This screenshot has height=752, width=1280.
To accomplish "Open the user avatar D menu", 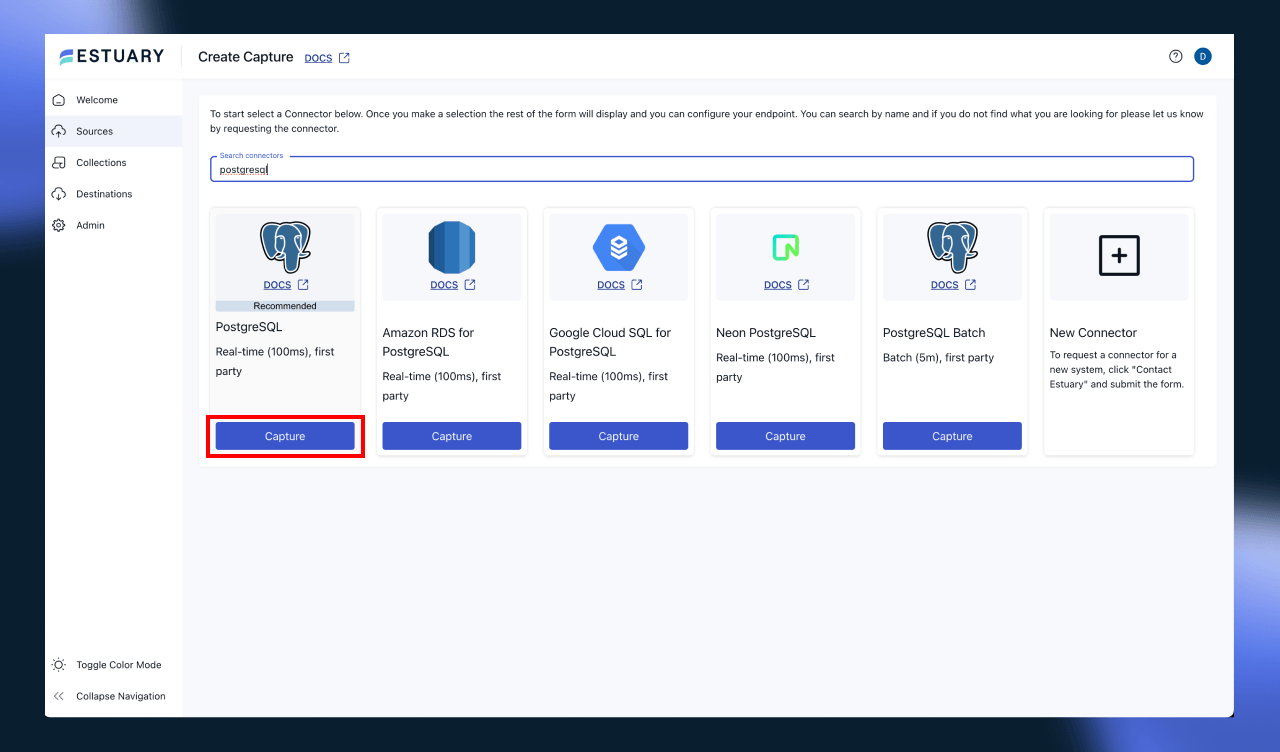I will point(1203,56).
